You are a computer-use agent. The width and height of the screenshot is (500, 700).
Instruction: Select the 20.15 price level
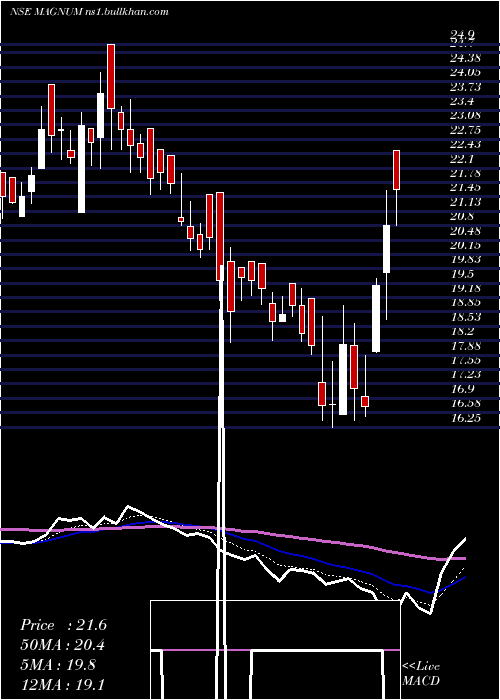pyautogui.click(x=465, y=245)
